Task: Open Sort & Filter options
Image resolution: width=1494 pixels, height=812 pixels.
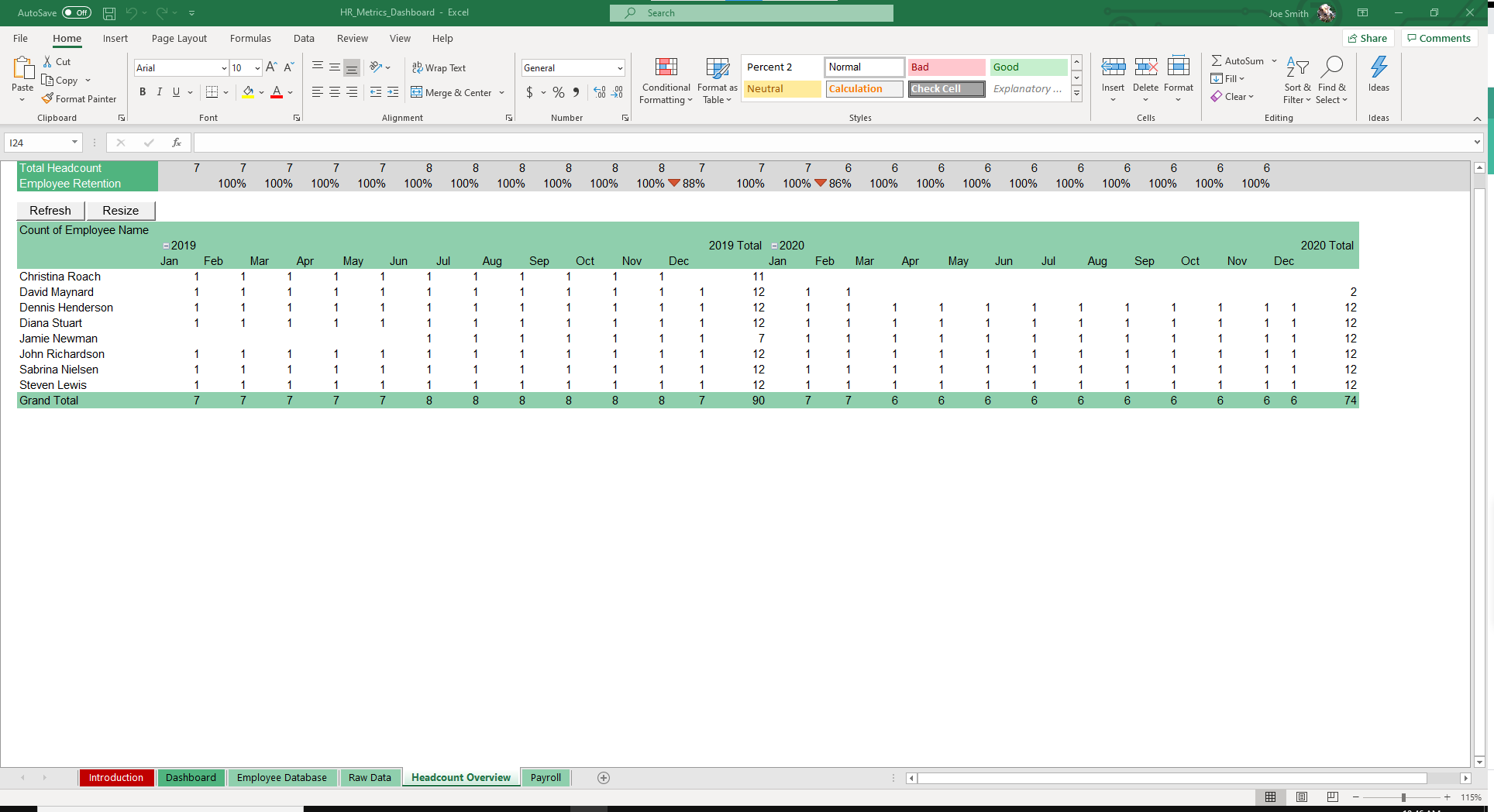Action: click(1297, 81)
